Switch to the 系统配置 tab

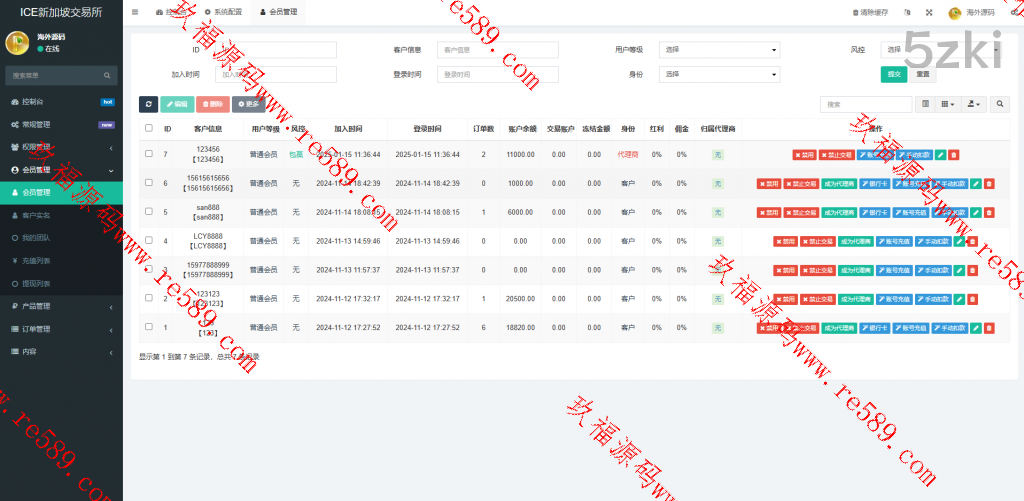click(x=222, y=12)
